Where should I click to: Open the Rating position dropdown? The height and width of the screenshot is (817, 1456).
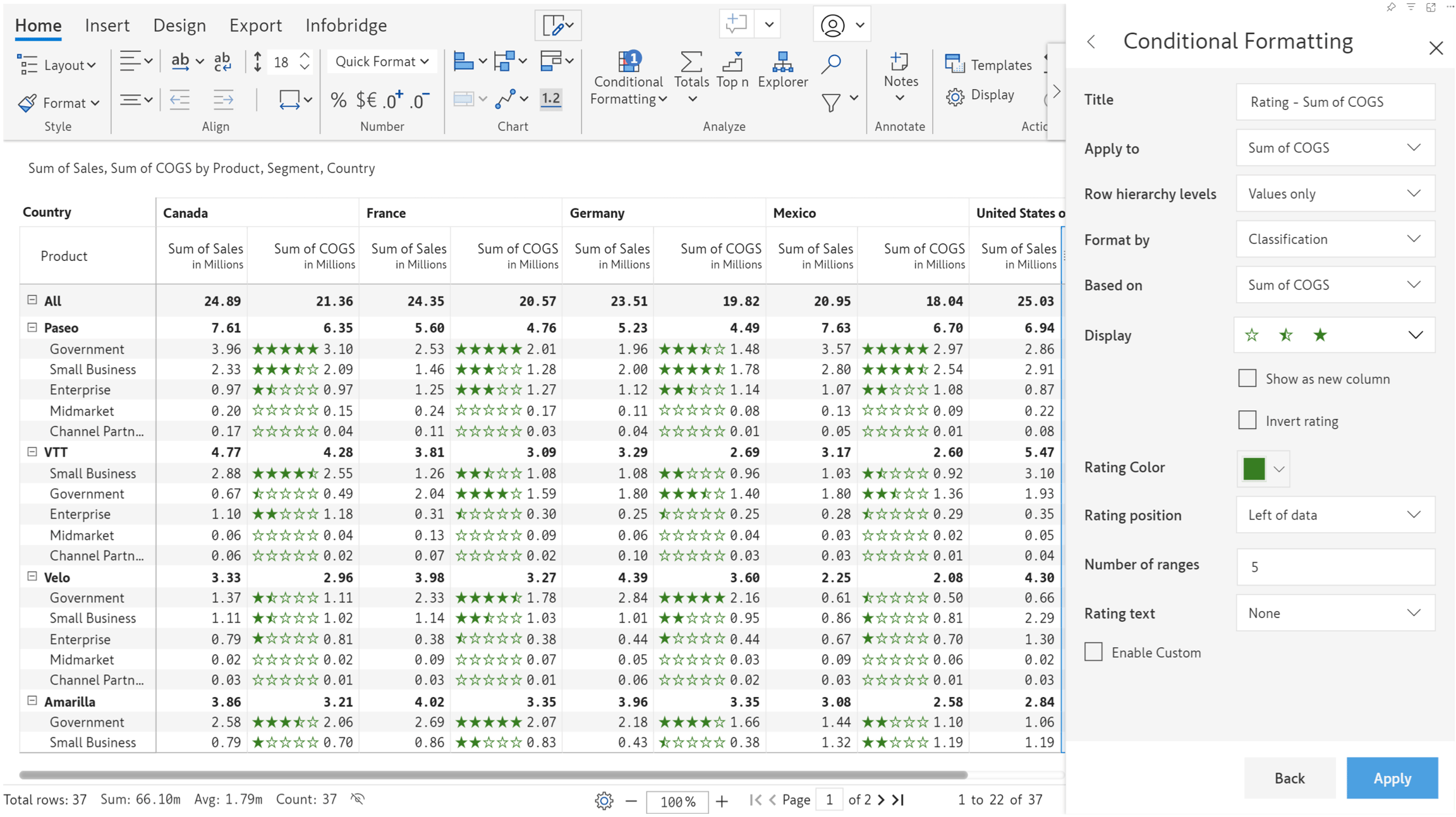1335,515
